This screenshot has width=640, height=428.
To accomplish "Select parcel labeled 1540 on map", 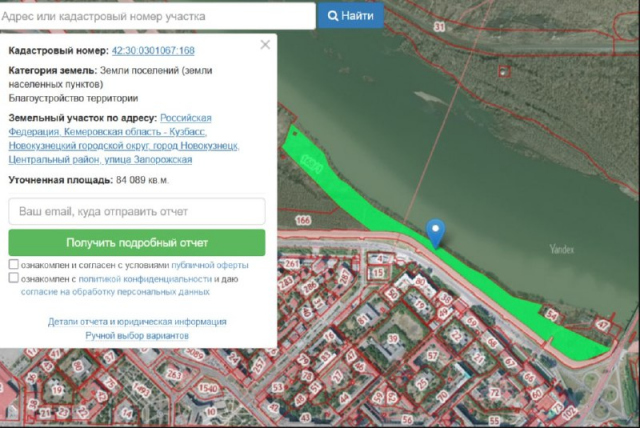I will (207, 387).
